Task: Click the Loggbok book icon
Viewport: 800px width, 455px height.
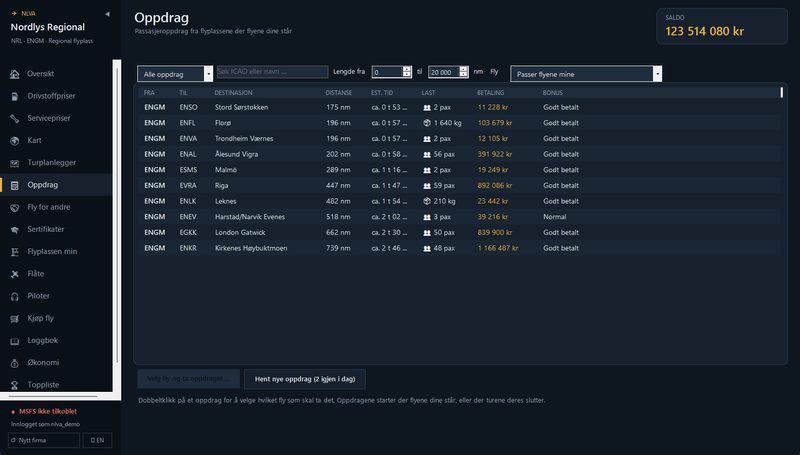Action: (15, 341)
